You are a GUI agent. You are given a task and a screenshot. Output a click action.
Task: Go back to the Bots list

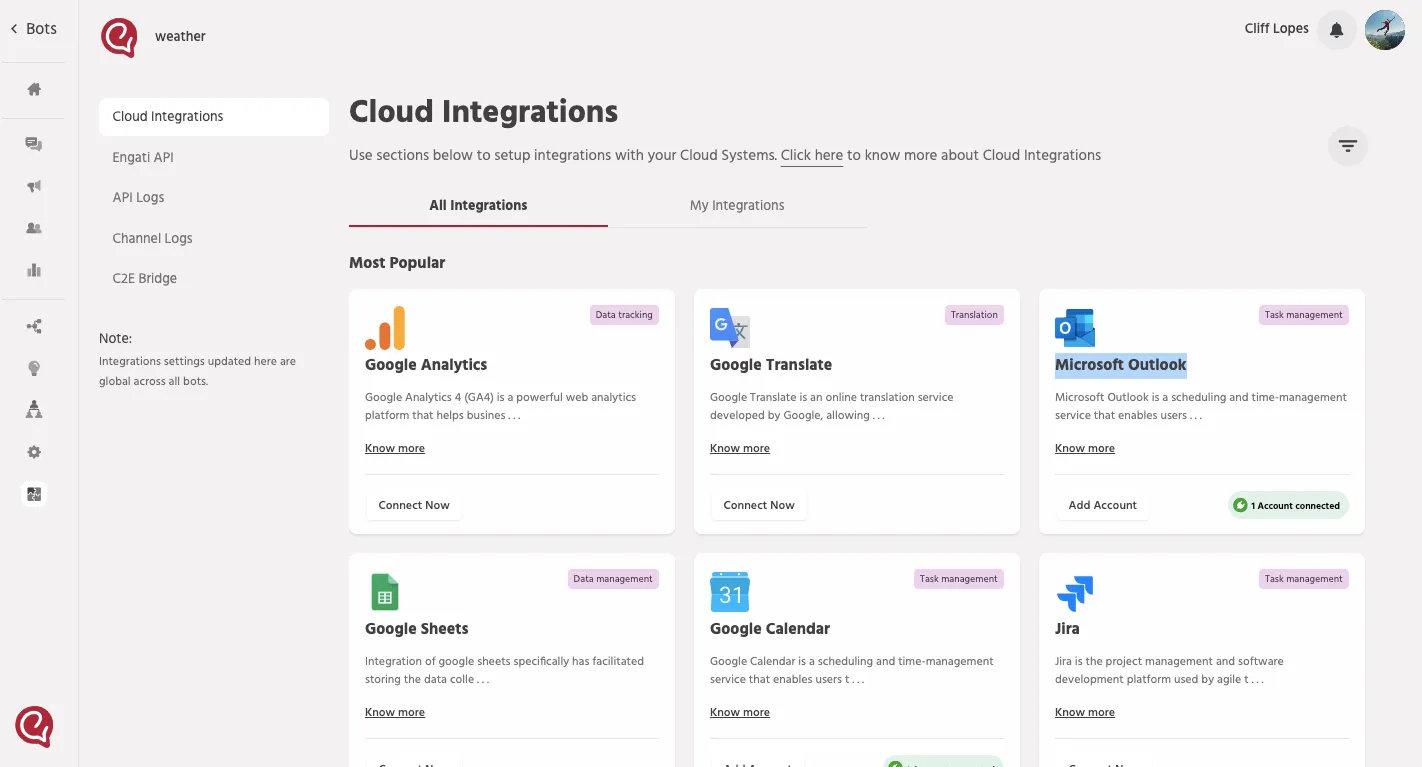34,29
